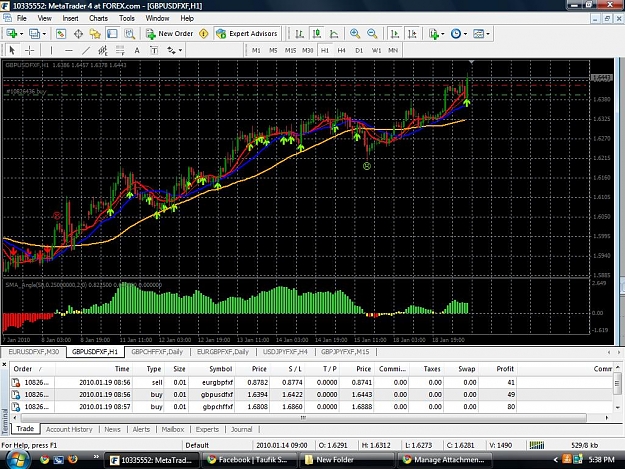Switch timeframe to M1
The image size is (625, 469).
(x=256, y=50)
